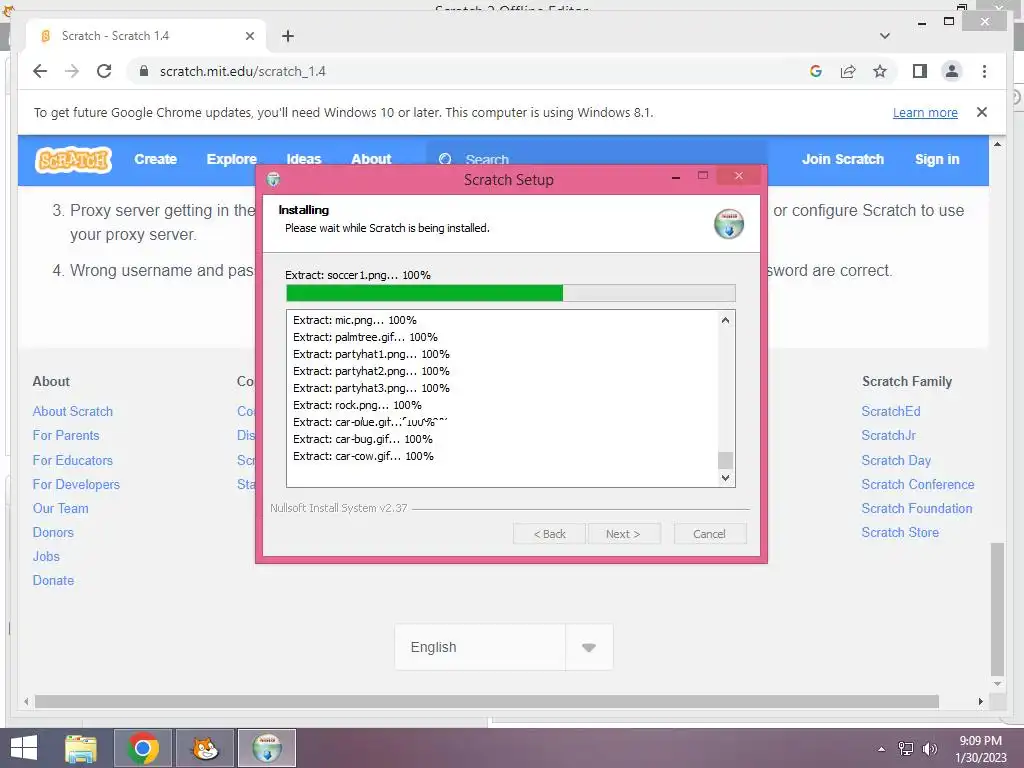Viewport: 1024px width, 768px height.
Task: Open For Developers footer link
Action: 76,485
